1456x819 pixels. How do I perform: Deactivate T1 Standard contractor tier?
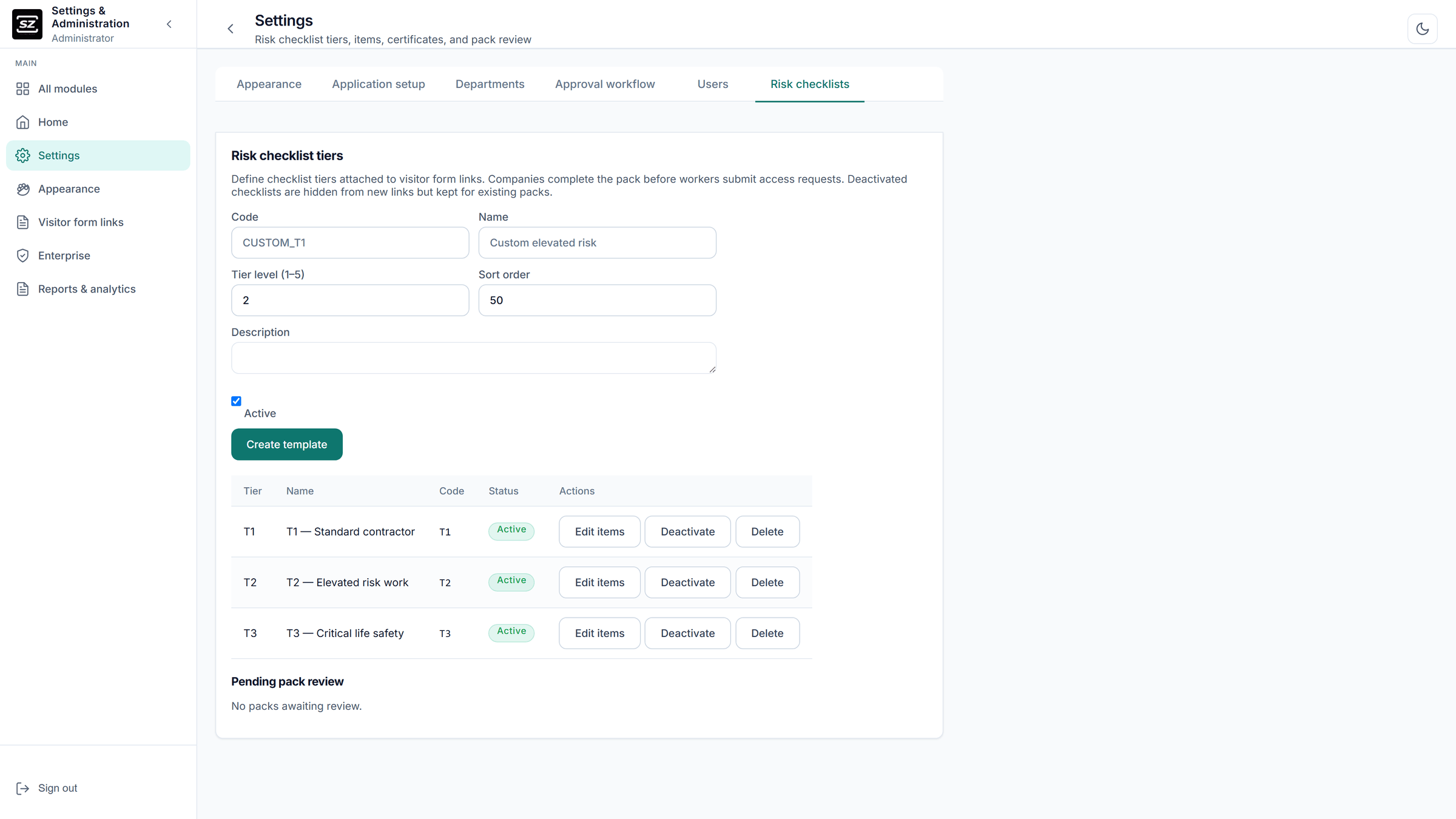pos(687,531)
